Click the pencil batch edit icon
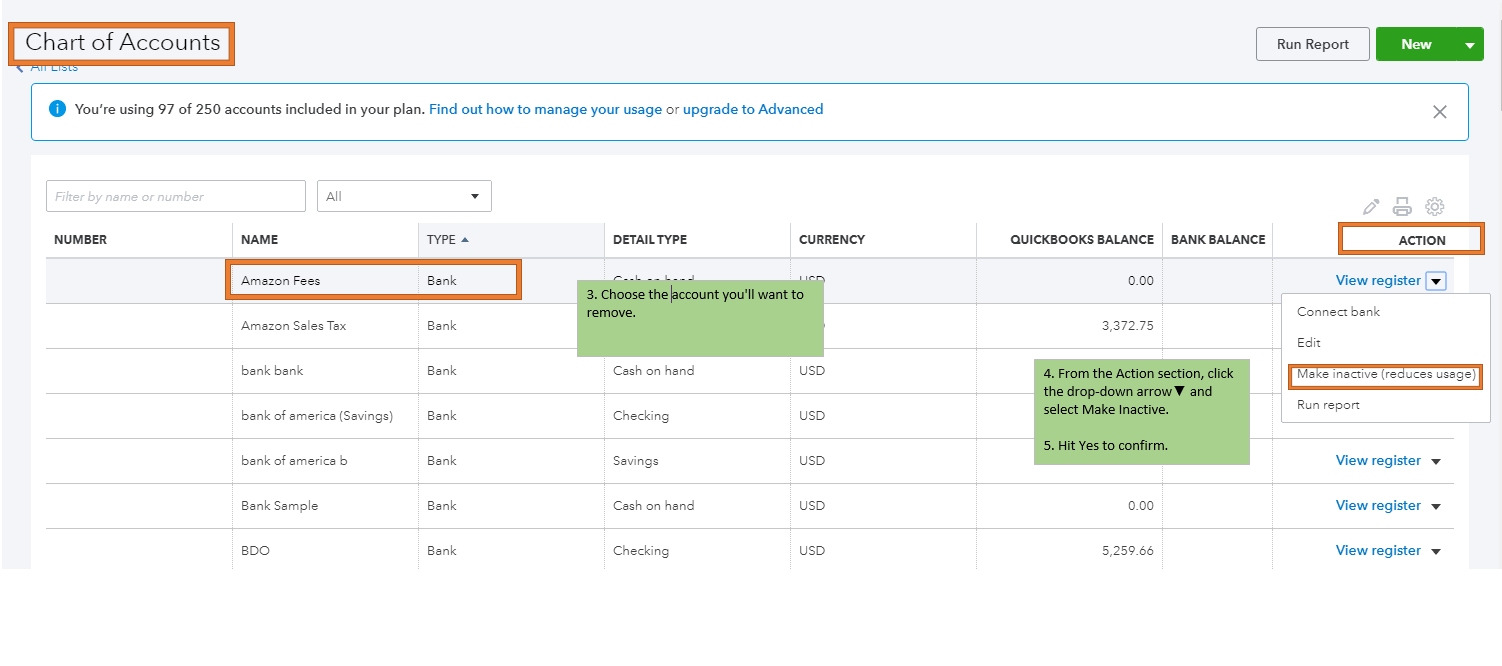The width and height of the screenshot is (1502, 666). tap(1371, 207)
